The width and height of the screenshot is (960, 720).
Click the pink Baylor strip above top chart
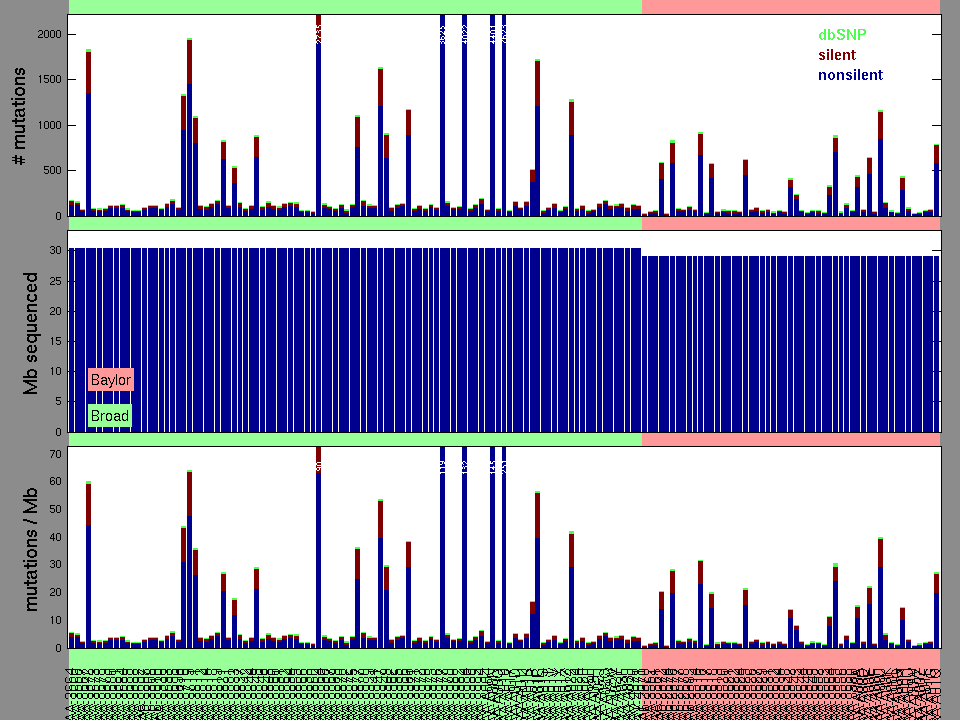tap(790, 7)
